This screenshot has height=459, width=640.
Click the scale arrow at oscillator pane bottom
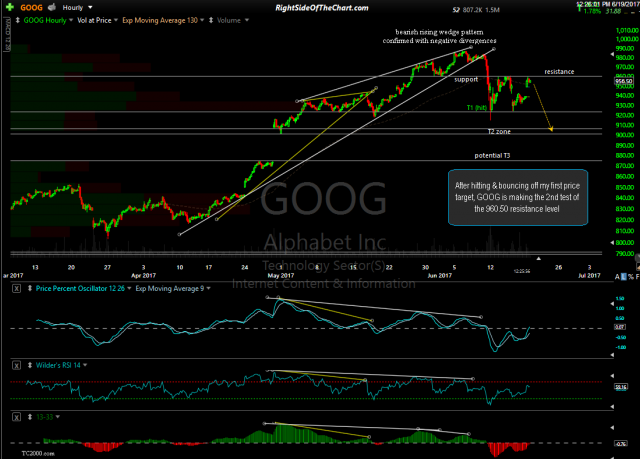click(612, 355)
